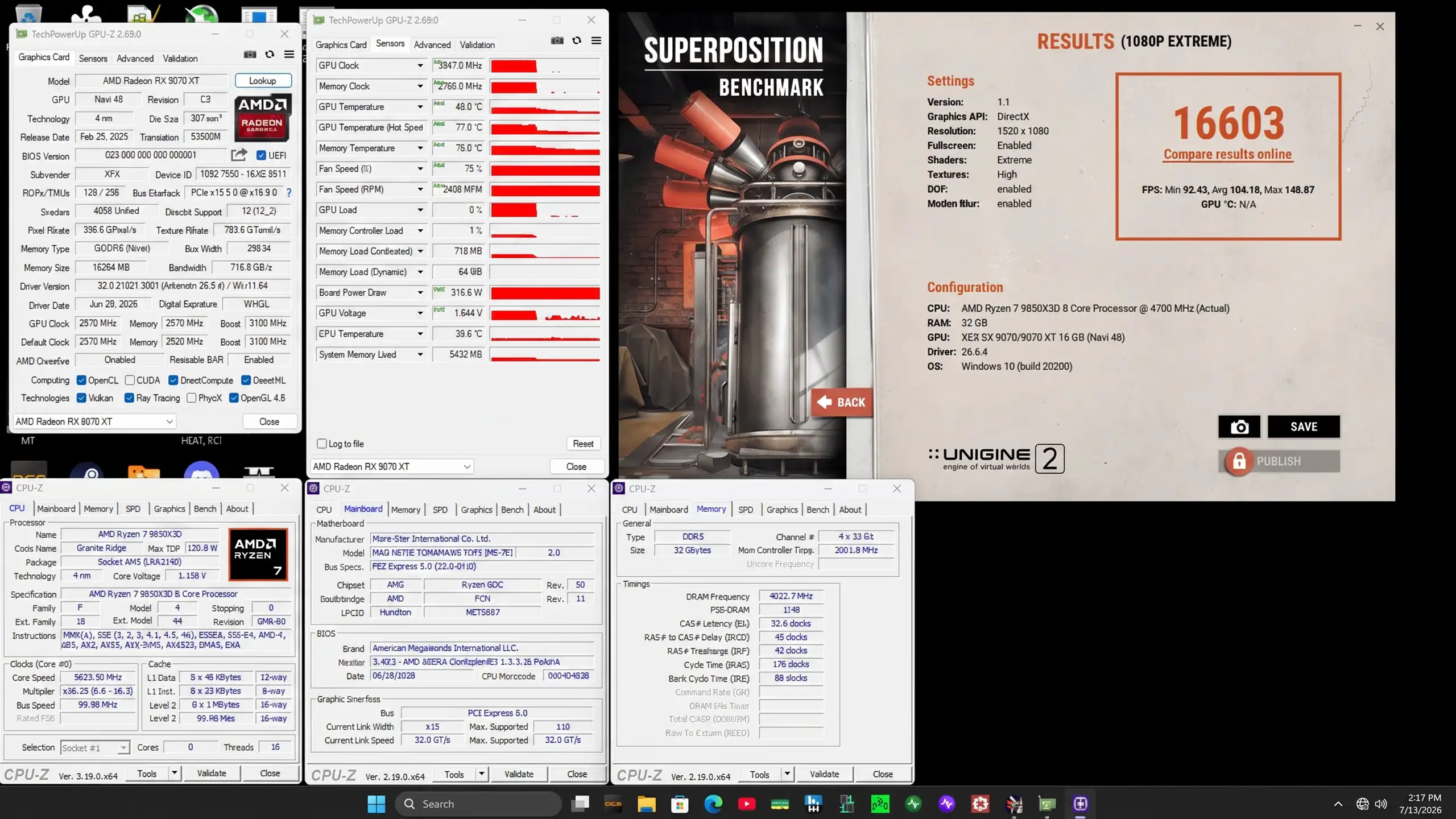Click the Discord icon on the desktop
Image resolution: width=1456 pixels, height=819 pixels.
[x=201, y=471]
